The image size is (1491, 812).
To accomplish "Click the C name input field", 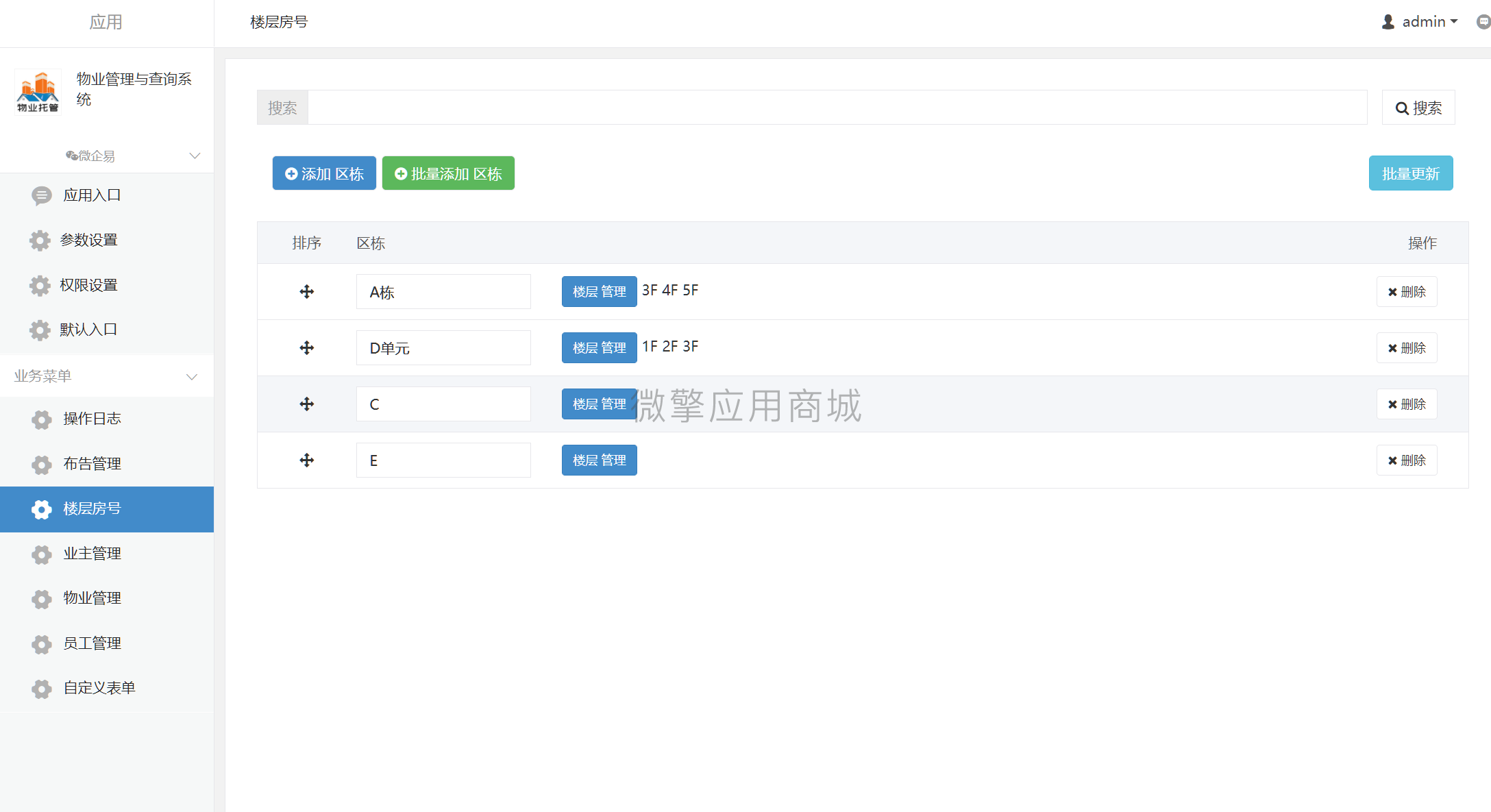I will point(443,404).
